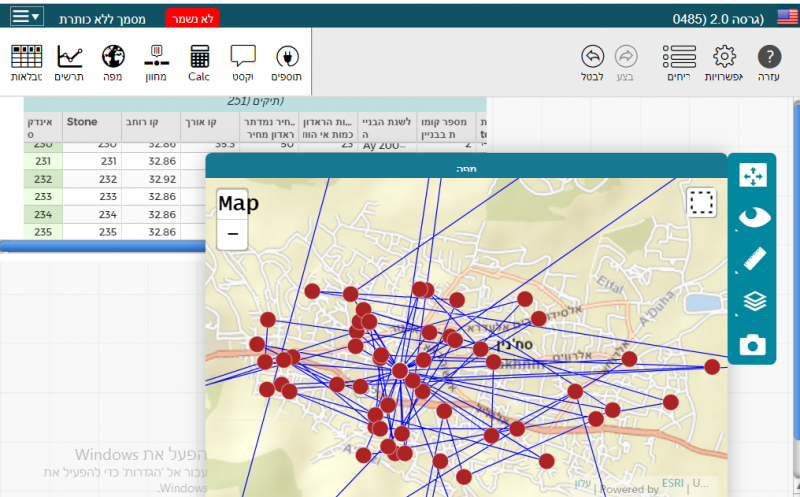Open the תוספים (plugins) tool
The width and height of the screenshot is (800, 497).
286,62
